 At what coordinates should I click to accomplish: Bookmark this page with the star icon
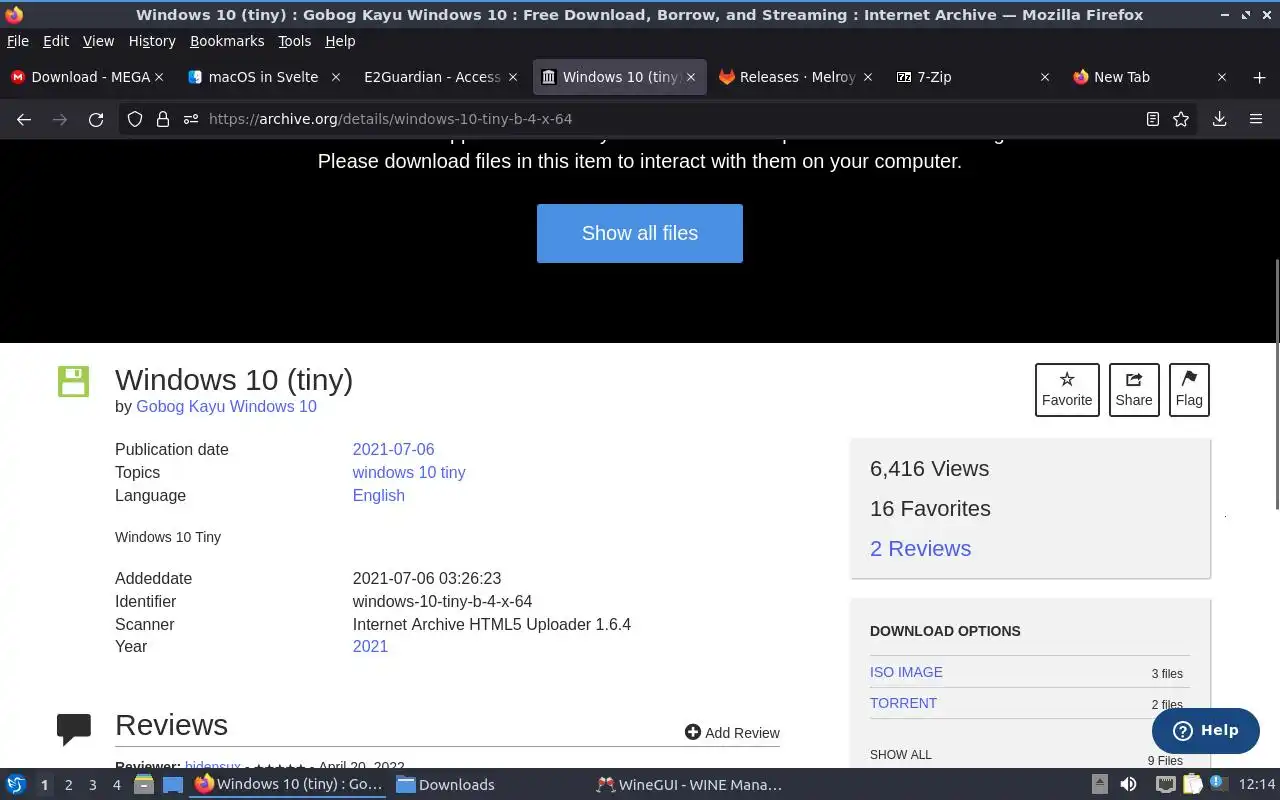tap(1181, 119)
